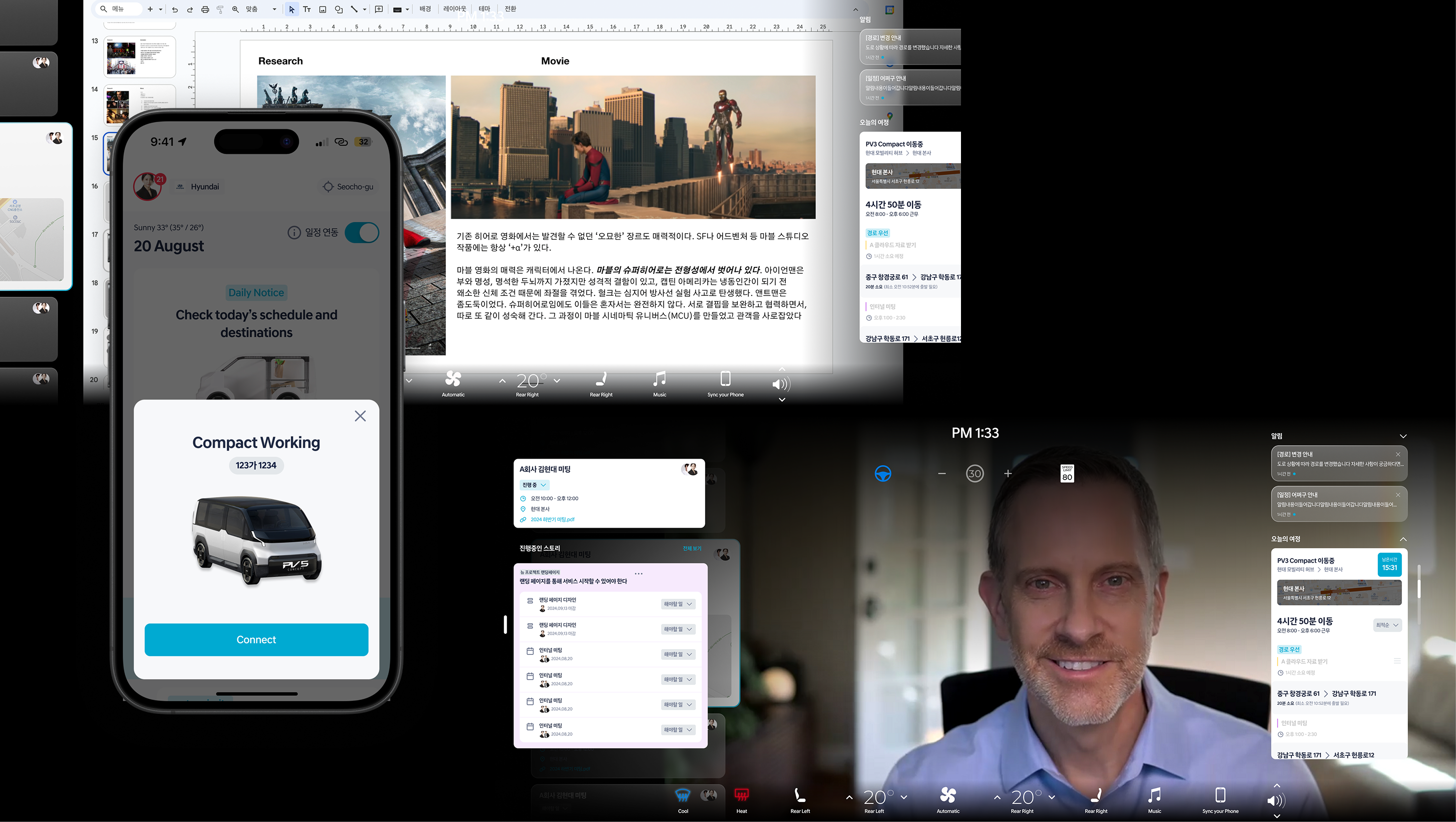Toggle the Heat defrost control
Image resolution: width=1456 pixels, height=822 pixels.
(x=742, y=796)
